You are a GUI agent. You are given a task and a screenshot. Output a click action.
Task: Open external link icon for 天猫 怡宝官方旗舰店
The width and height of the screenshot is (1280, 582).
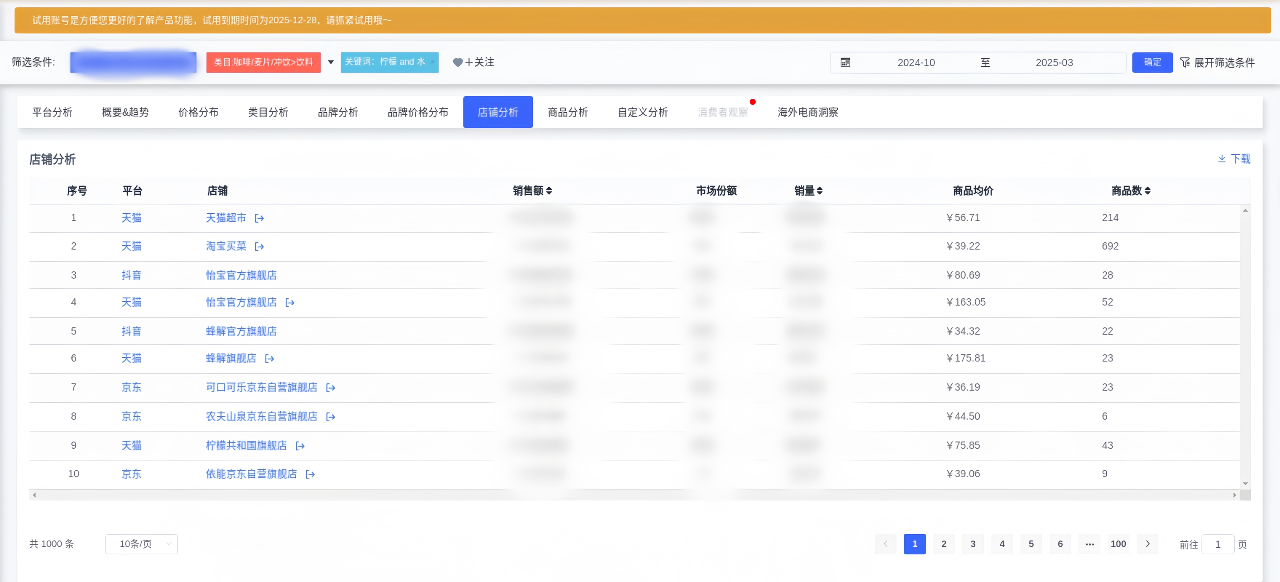pyautogui.click(x=290, y=302)
